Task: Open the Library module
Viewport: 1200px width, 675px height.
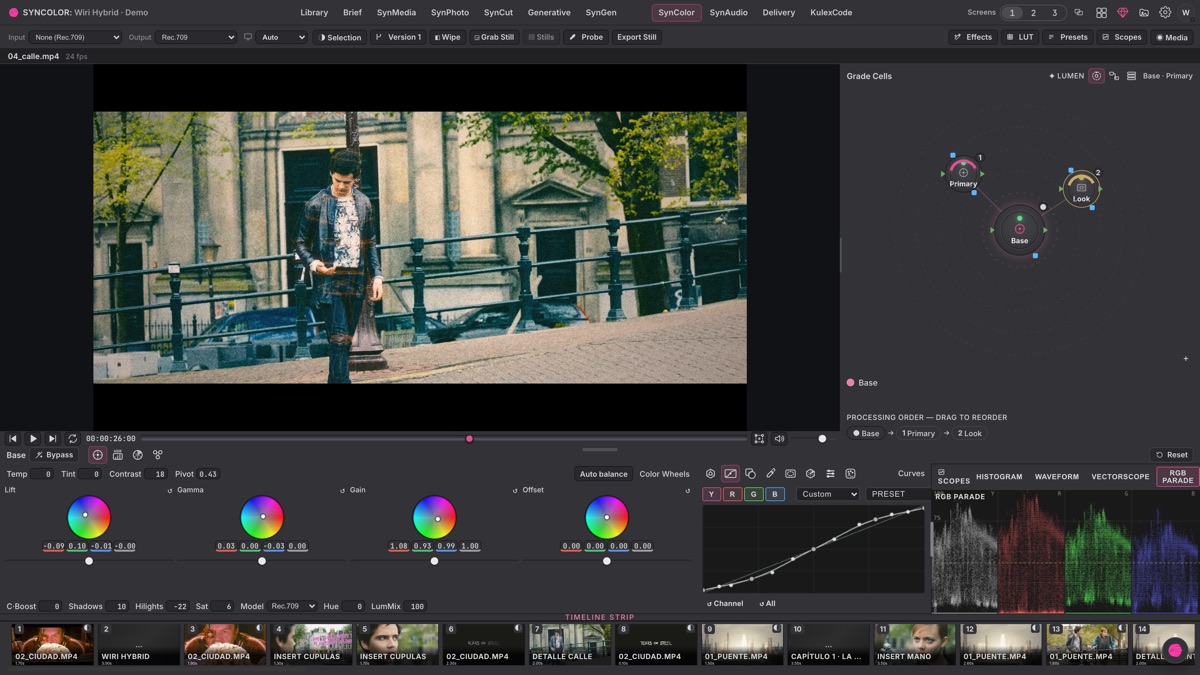Action: [314, 13]
